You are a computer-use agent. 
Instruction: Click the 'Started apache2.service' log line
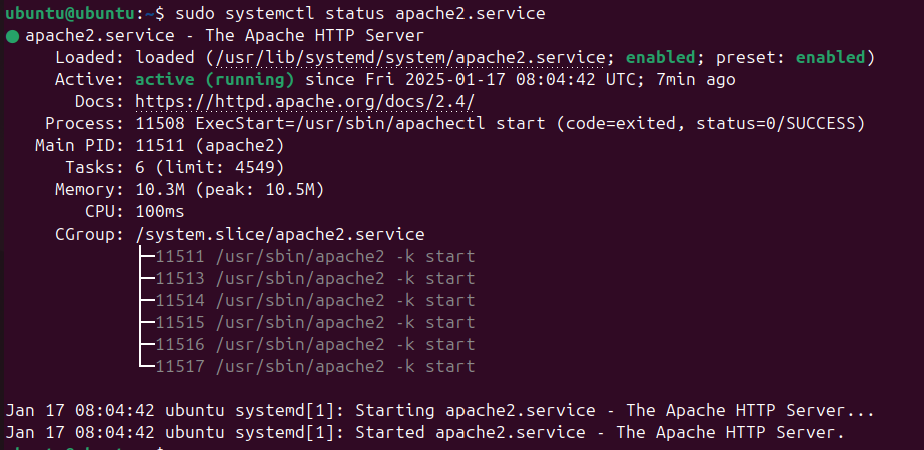tap(425, 433)
